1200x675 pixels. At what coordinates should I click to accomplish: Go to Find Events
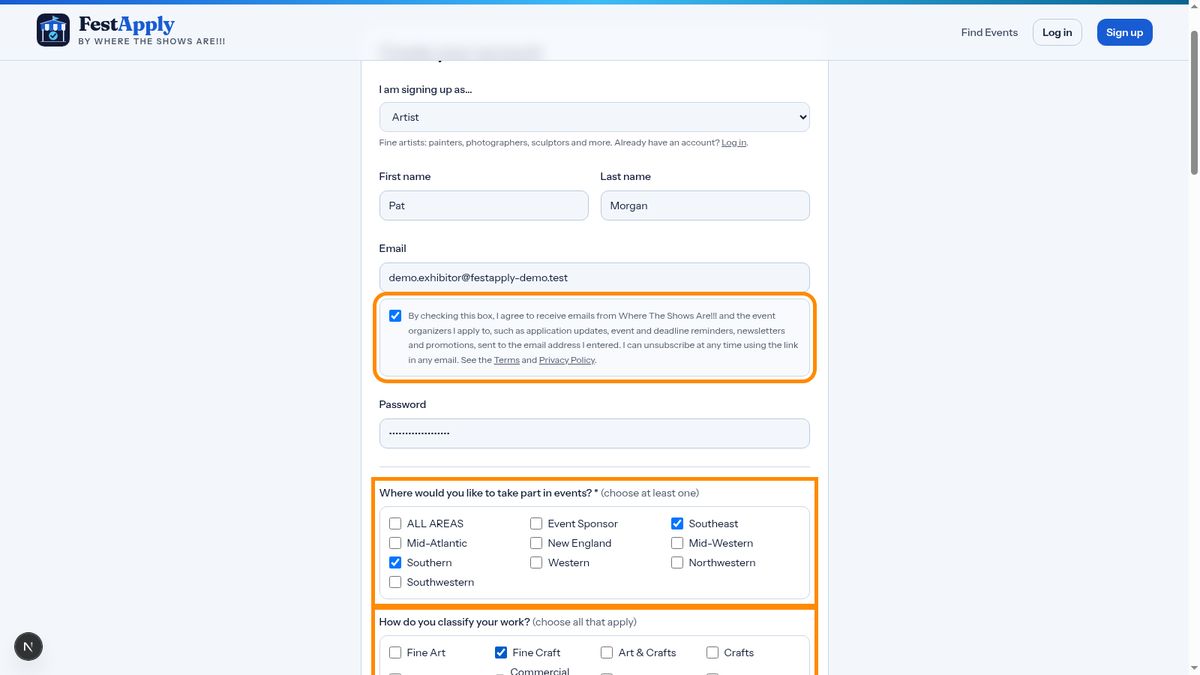coord(989,32)
